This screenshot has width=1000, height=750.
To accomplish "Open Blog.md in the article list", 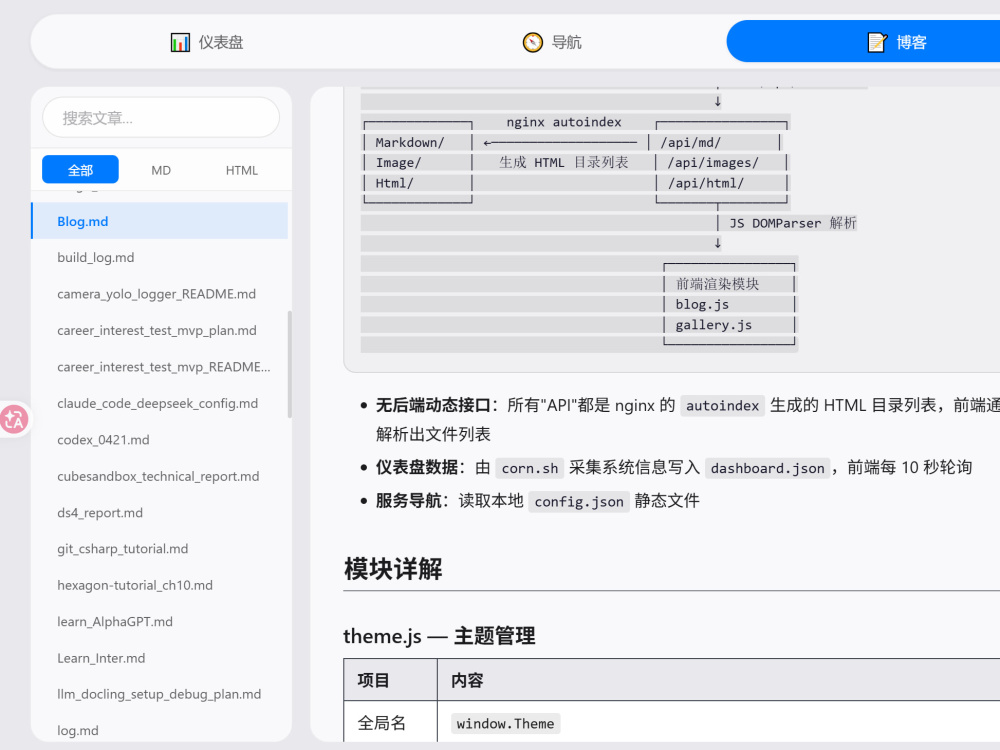I will (x=159, y=221).
